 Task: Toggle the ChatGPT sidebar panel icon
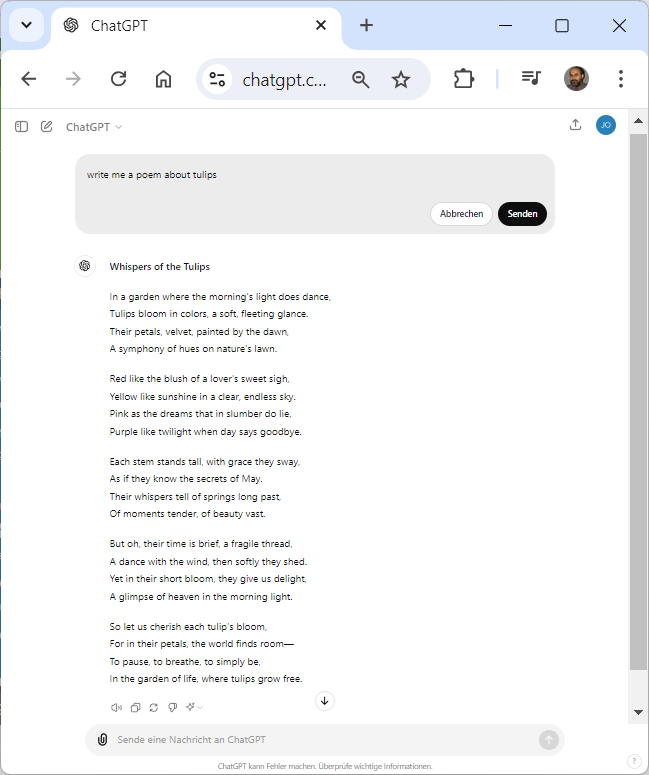click(21, 127)
